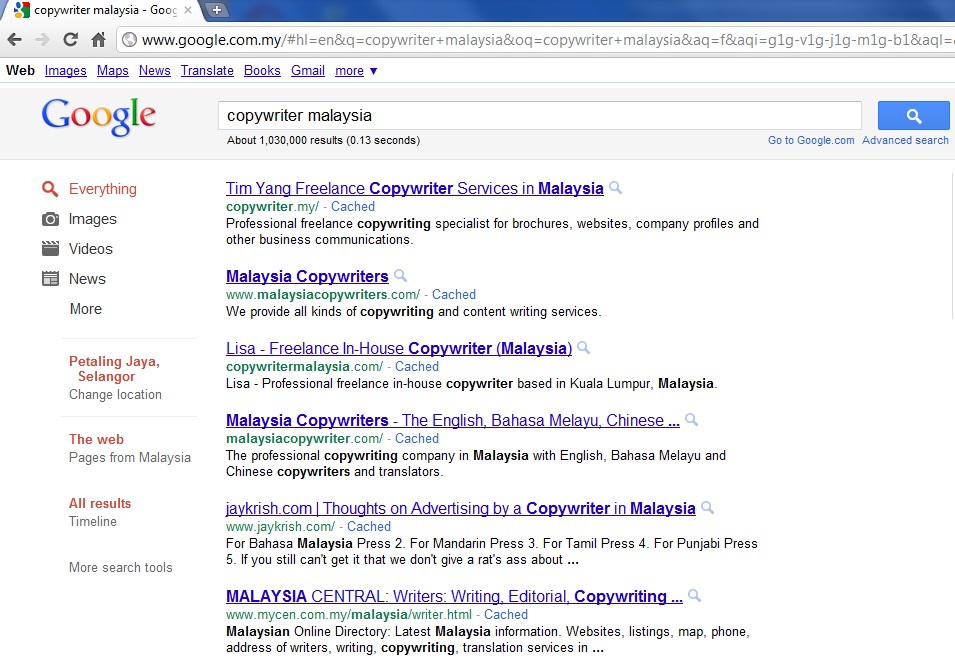Preview jaykrish.com result with magnifier icon
Image resolution: width=955 pixels, height=668 pixels.
[707, 507]
